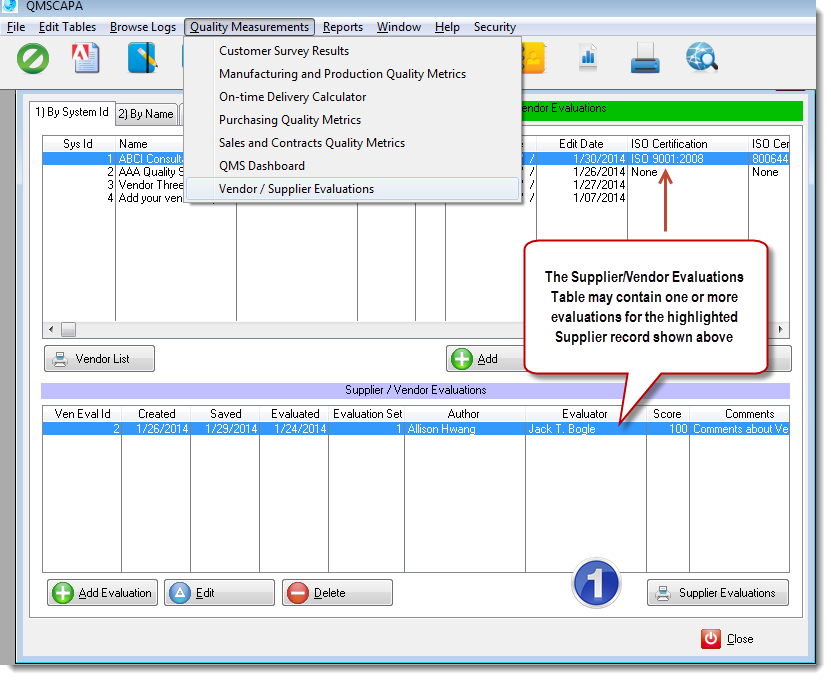Open the bar chart report toolbar icon
Image resolution: width=831 pixels, height=680 pixels.
588,59
